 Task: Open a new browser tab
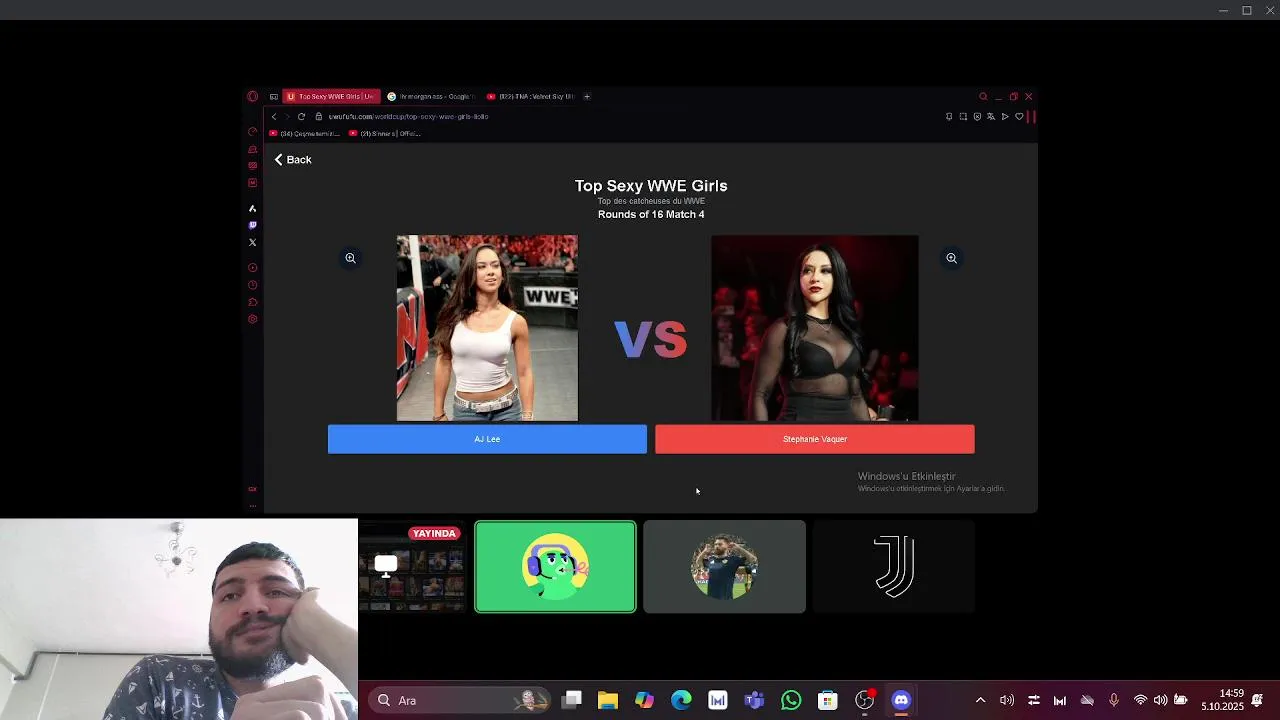[587, 97]
